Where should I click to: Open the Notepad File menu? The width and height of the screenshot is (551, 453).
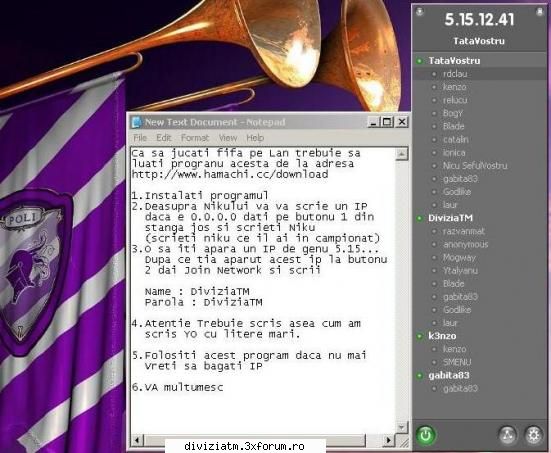point(140,138)
